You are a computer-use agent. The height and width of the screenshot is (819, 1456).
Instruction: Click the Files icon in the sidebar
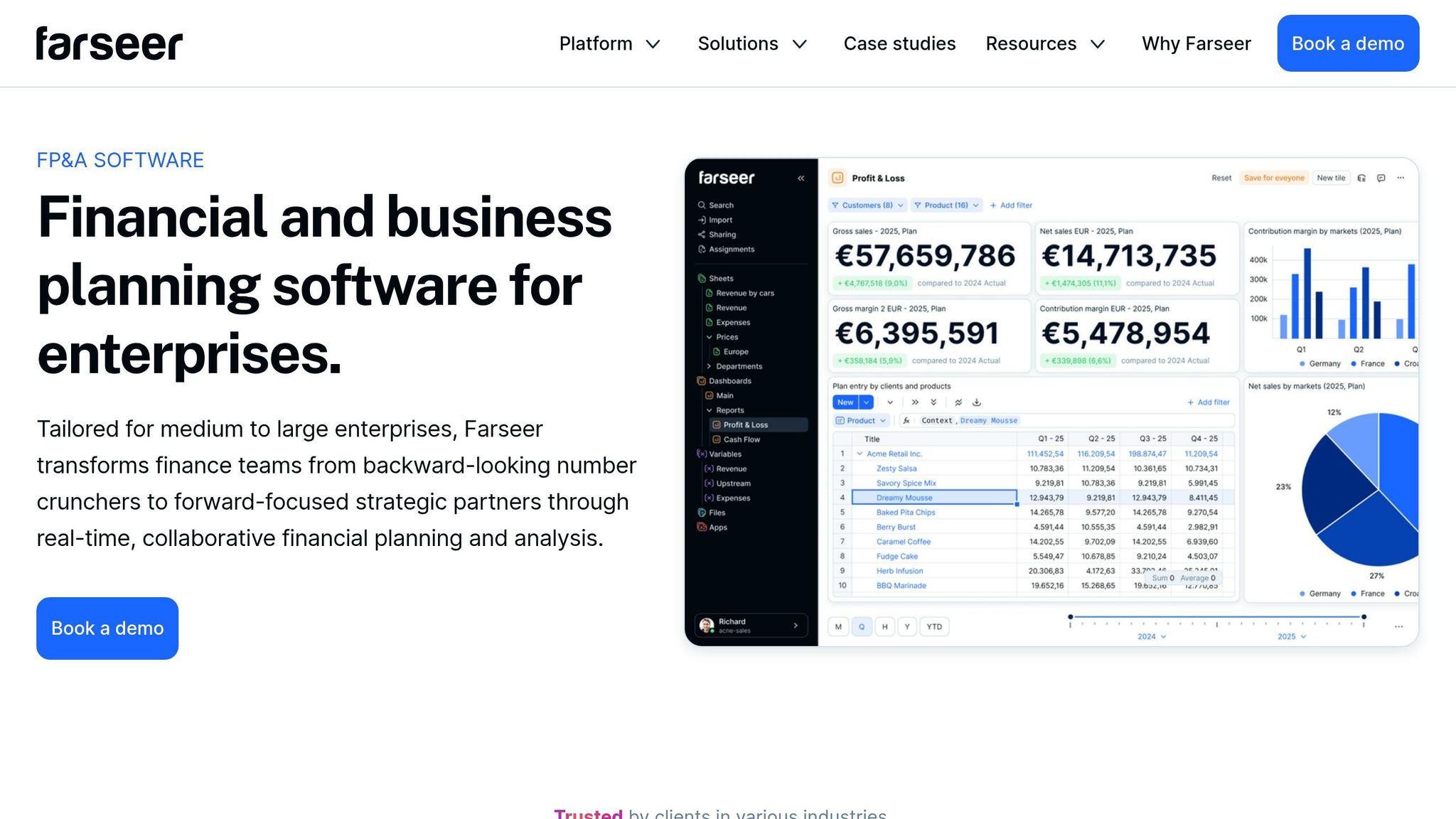tap(702, 513)
